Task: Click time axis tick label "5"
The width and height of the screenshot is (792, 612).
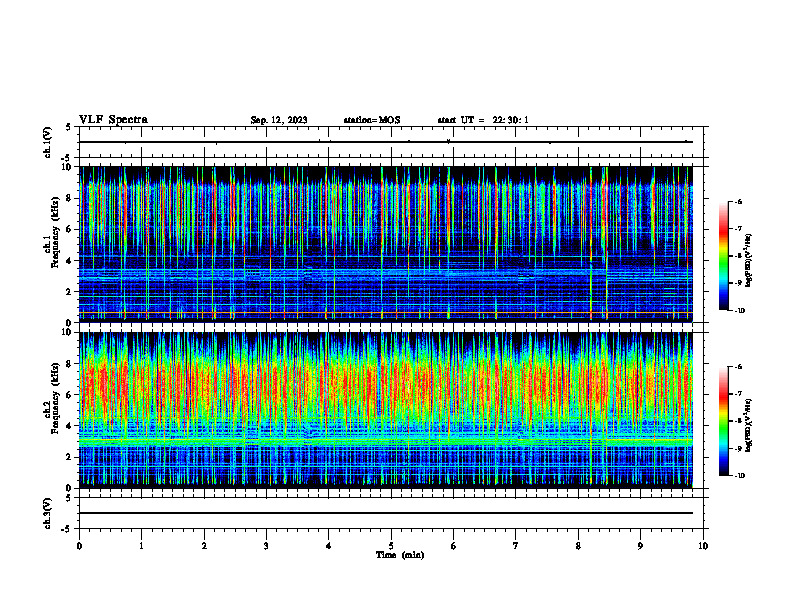Action: (391, 546)
